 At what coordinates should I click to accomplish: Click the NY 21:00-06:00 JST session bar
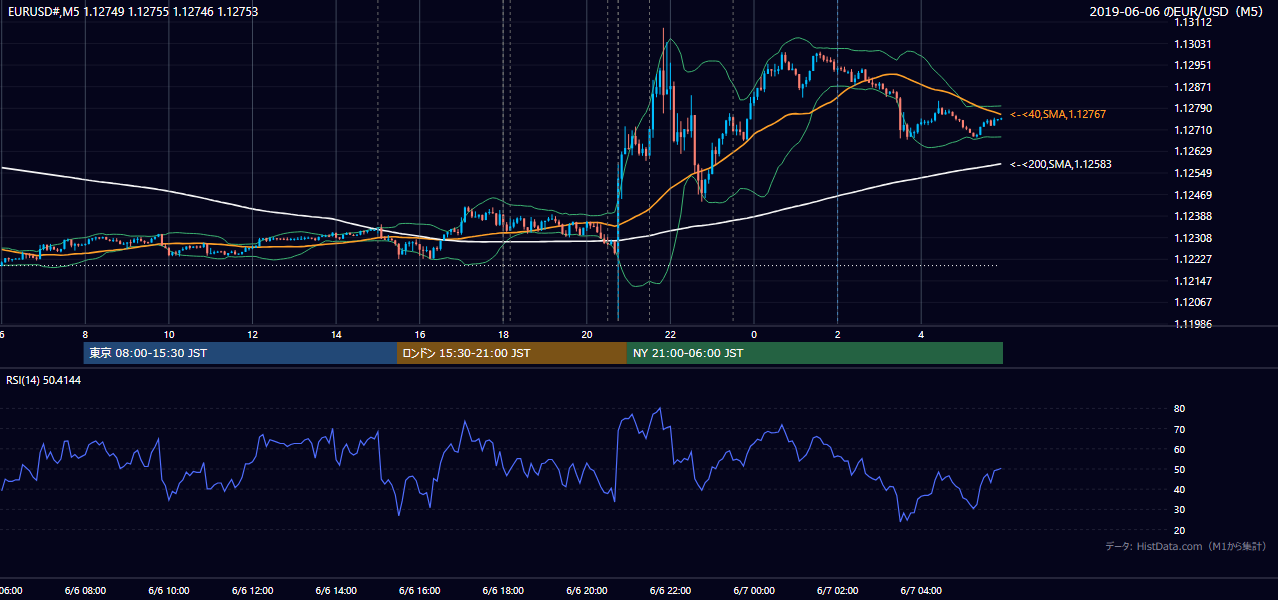click(815, 353)
